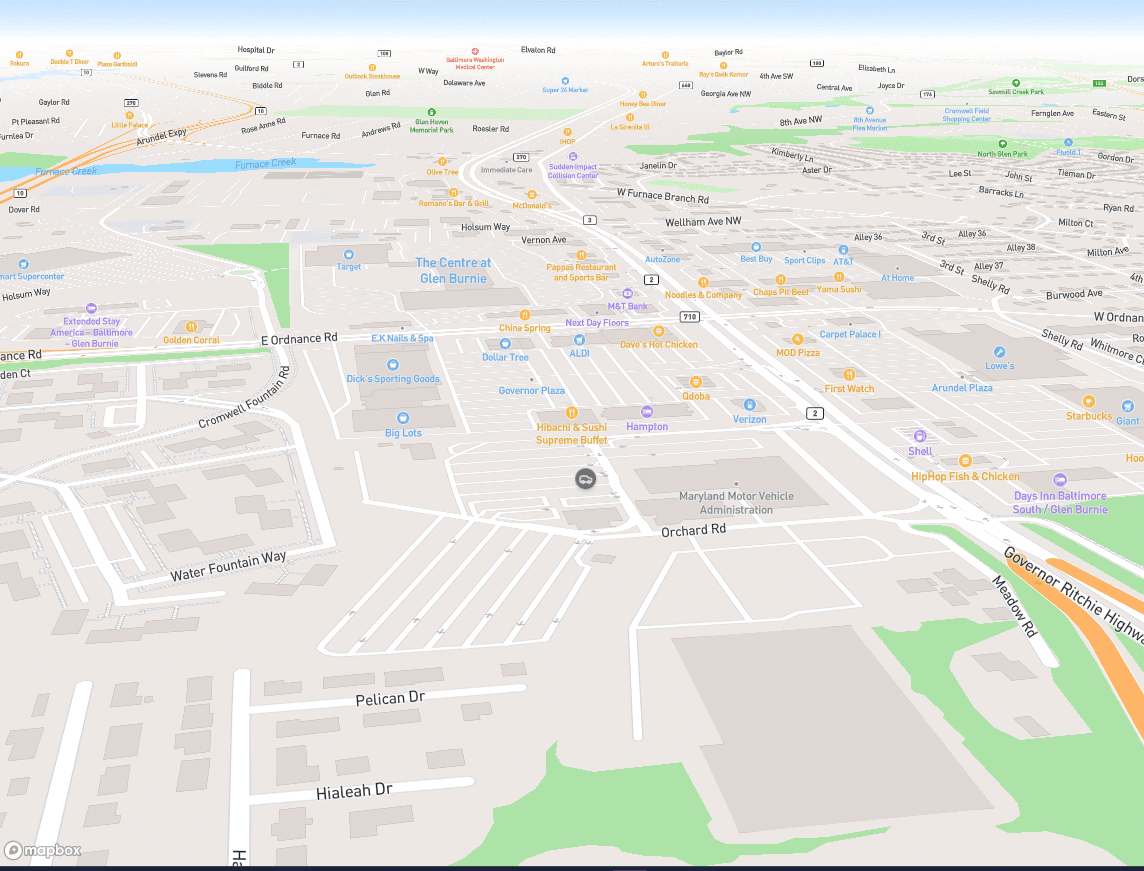The image size is (1144, 871).
Task: Click the Hialeah Dr street label
Action: 355,791
